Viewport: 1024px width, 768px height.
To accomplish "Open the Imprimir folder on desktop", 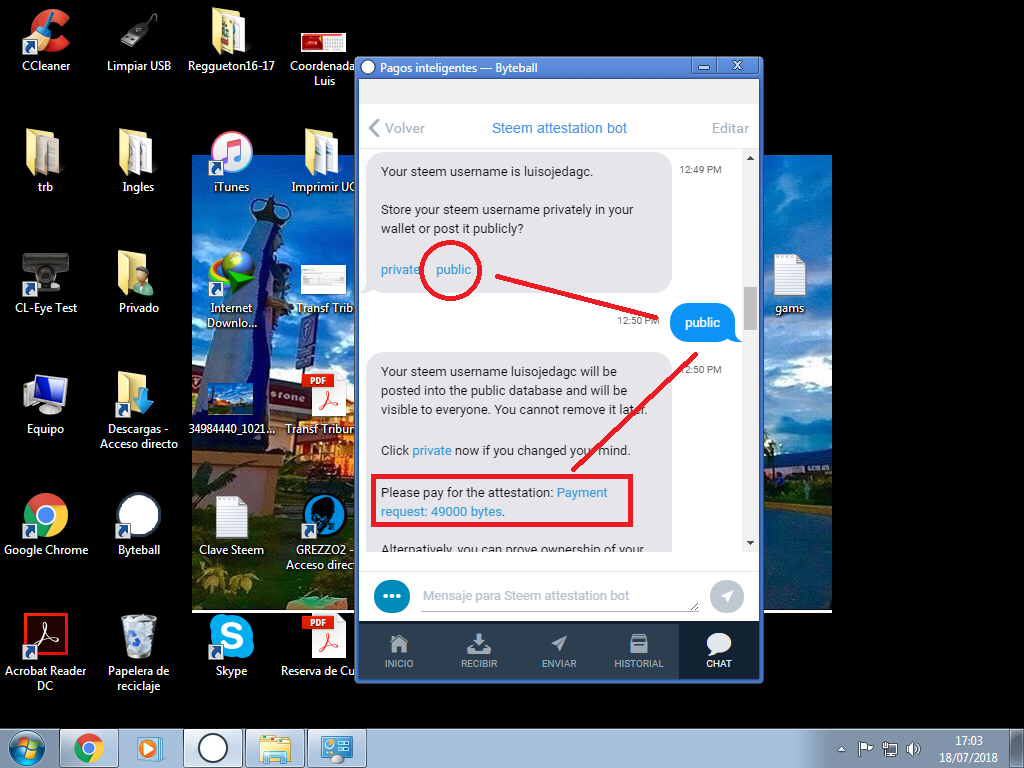I will (x=323, y=161).
